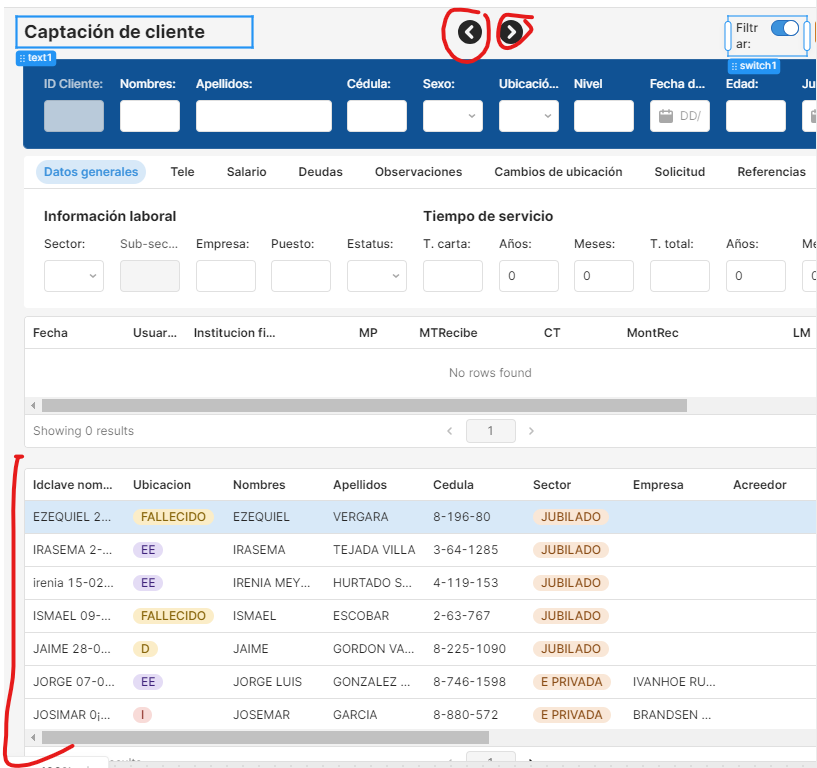The height and width of the screenshot is (768, 817).
Task: Open the Sexo dropdown
Action: coord(452,116)
